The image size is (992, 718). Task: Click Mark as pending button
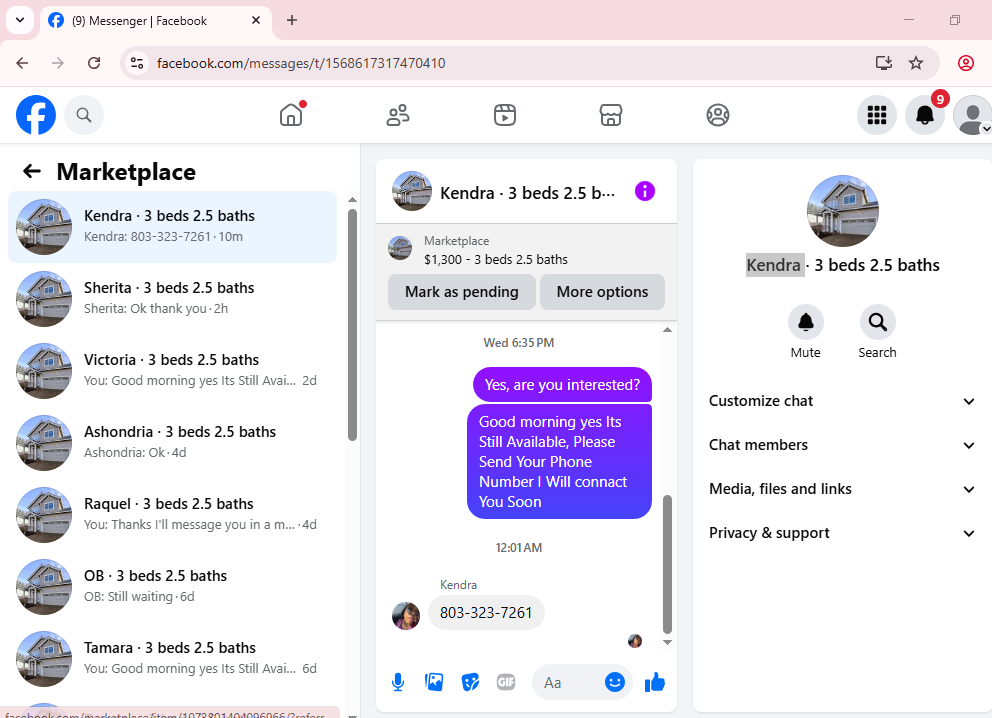click(x=462, y=292)
